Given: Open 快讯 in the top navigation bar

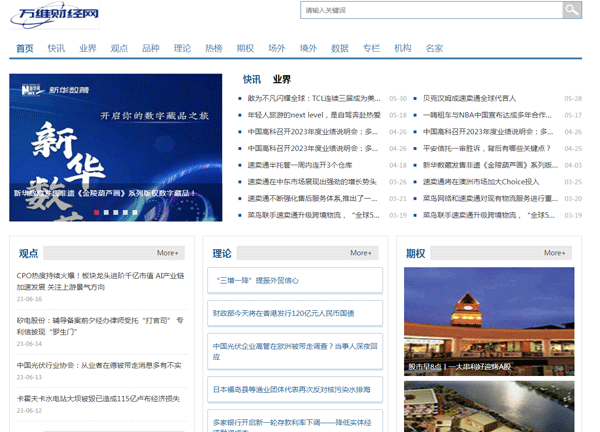Looking at the screenshot, I should click(56, 48).
